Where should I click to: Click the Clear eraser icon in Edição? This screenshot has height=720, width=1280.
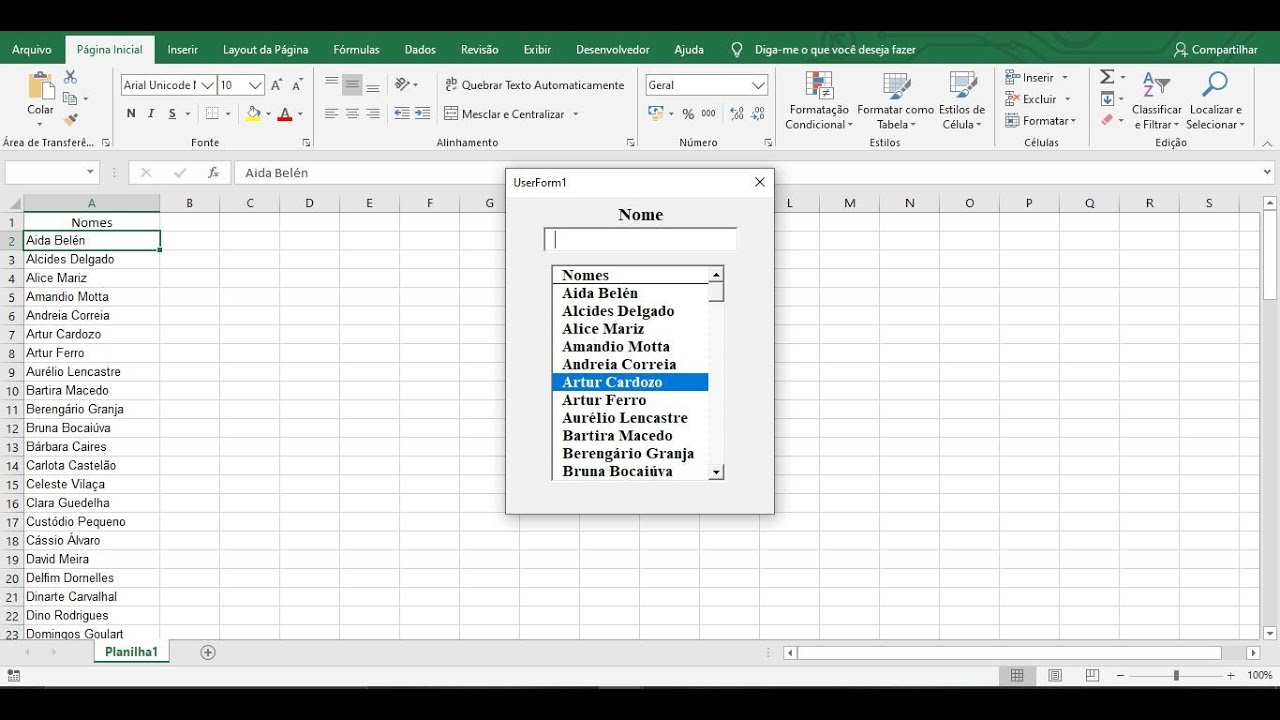1107,120
